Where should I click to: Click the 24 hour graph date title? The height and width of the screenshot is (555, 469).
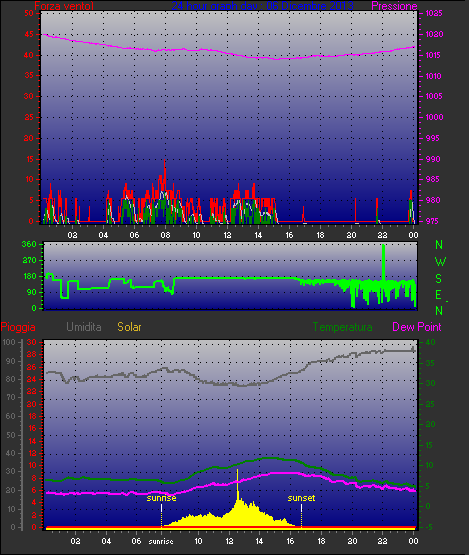tap(263, 6)
